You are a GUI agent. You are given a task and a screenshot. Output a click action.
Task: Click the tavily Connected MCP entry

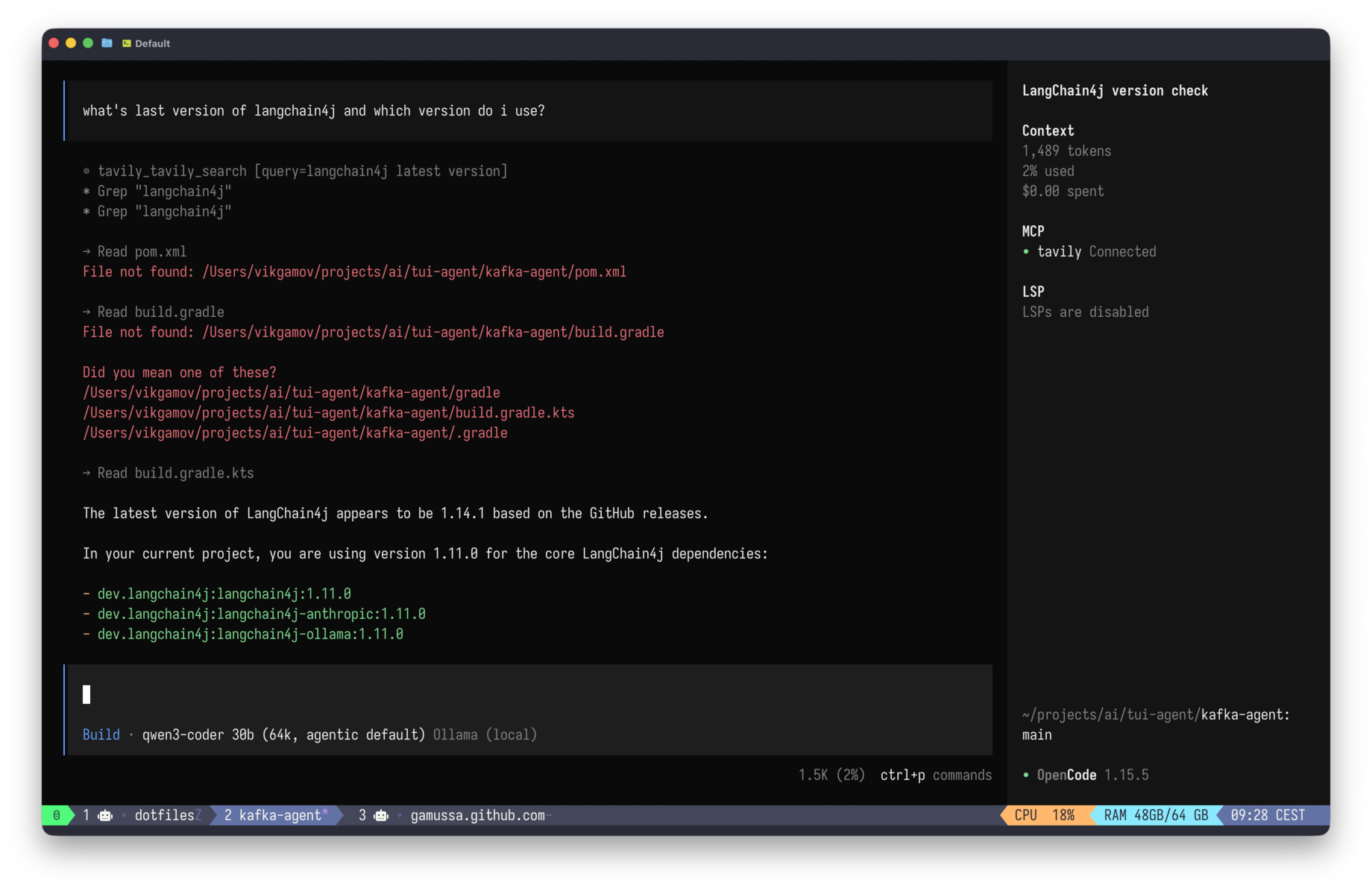(1096, 251)
